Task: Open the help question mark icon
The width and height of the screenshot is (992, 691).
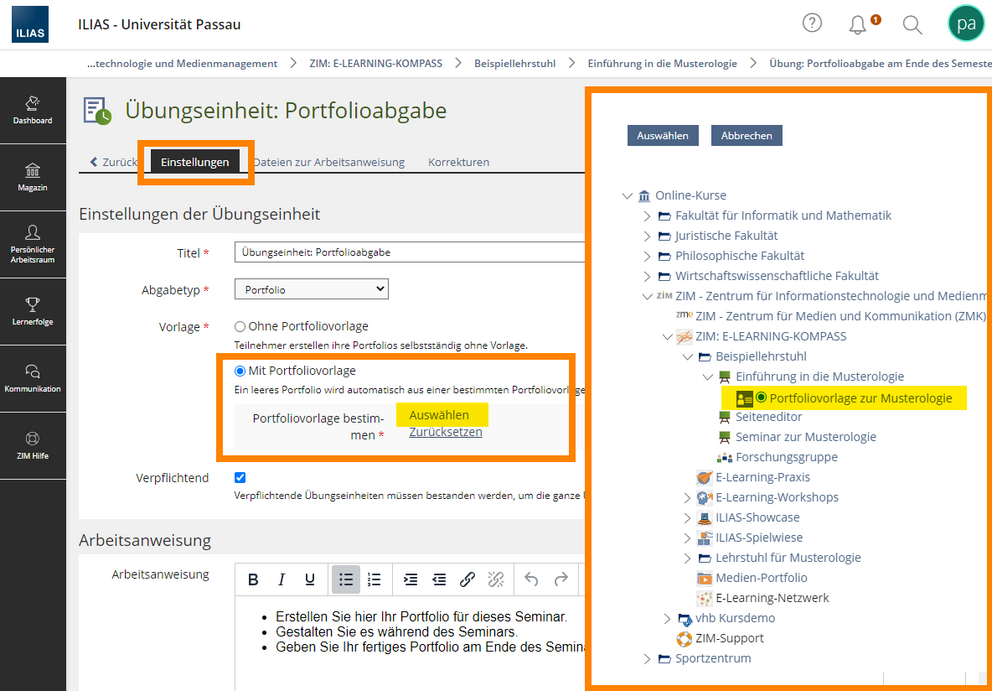Action: click(x=812, y=23)
